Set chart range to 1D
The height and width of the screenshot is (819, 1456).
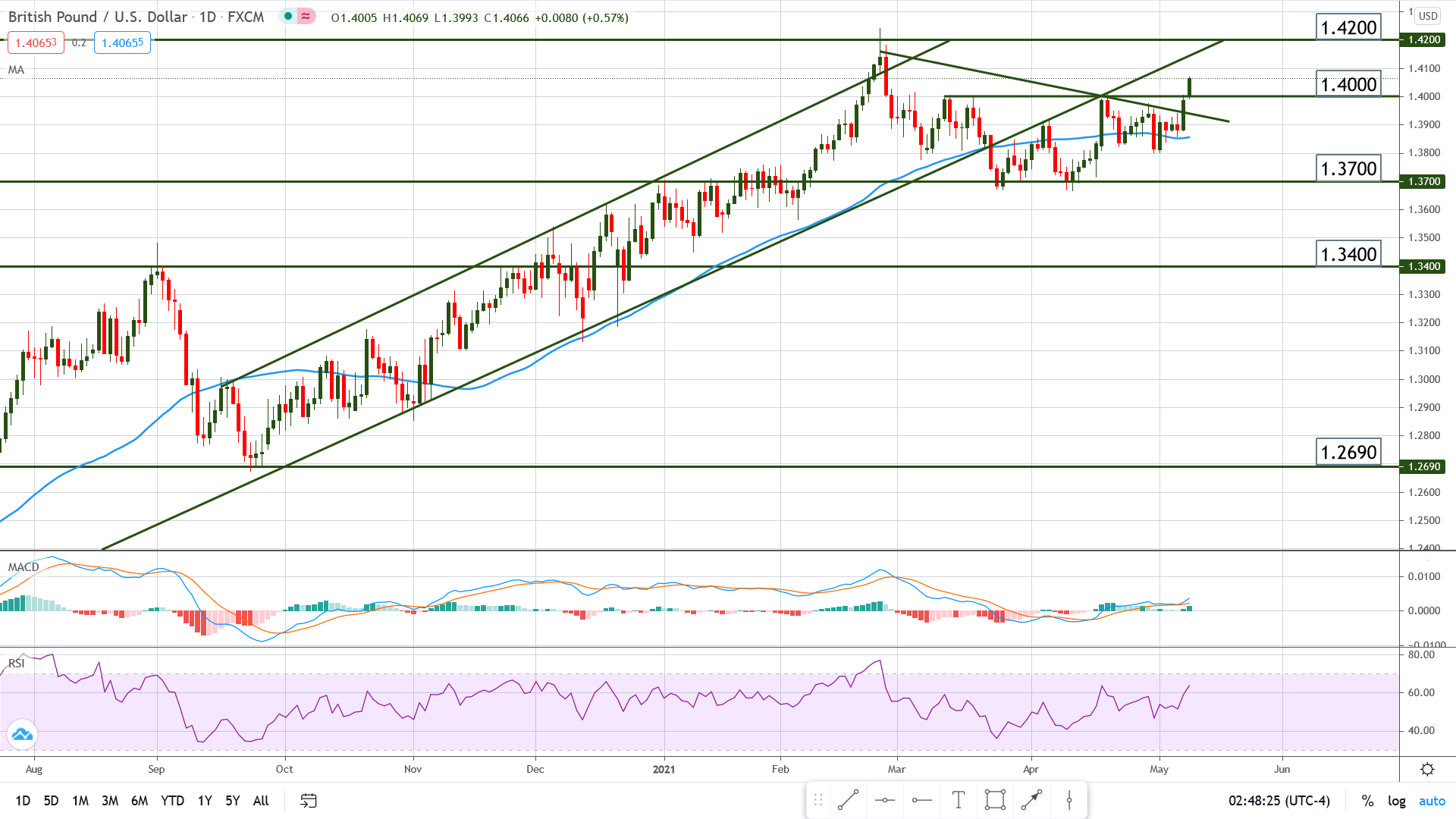[23, 801]
